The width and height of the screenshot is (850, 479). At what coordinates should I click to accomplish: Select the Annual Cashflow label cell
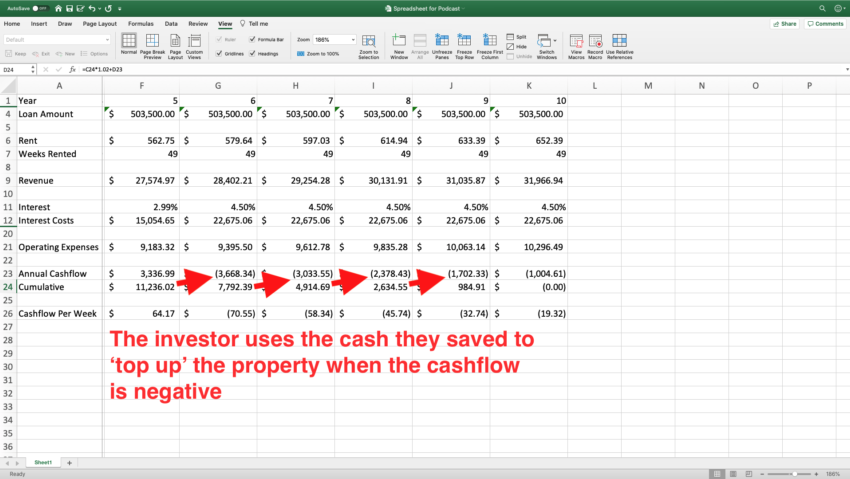pos(60,274)
